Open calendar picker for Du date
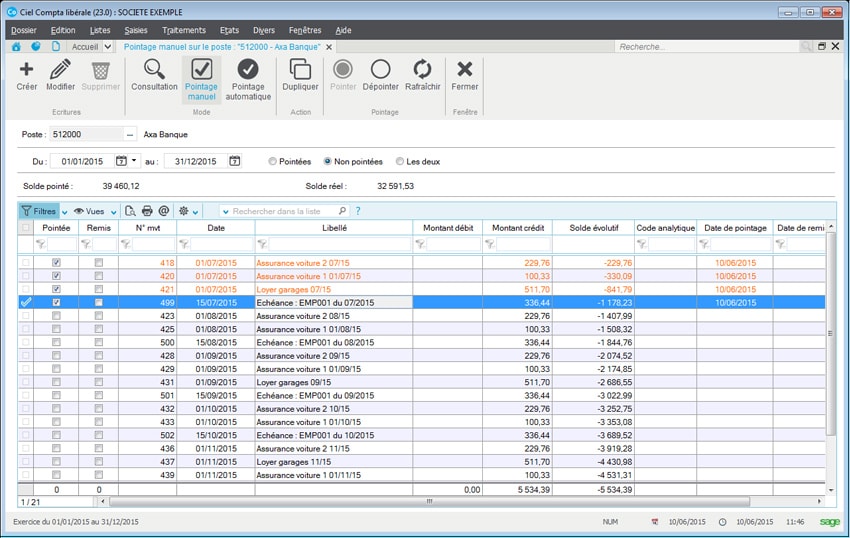The image size is (850, 538). pos(121,161)
